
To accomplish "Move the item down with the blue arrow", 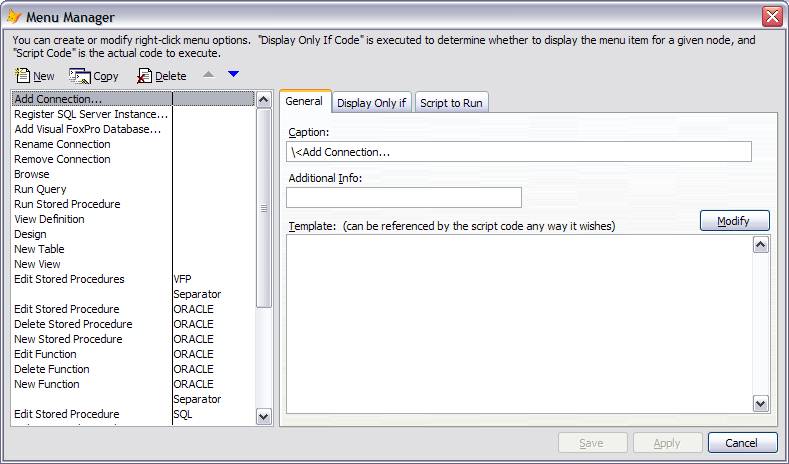I will 233,74.
